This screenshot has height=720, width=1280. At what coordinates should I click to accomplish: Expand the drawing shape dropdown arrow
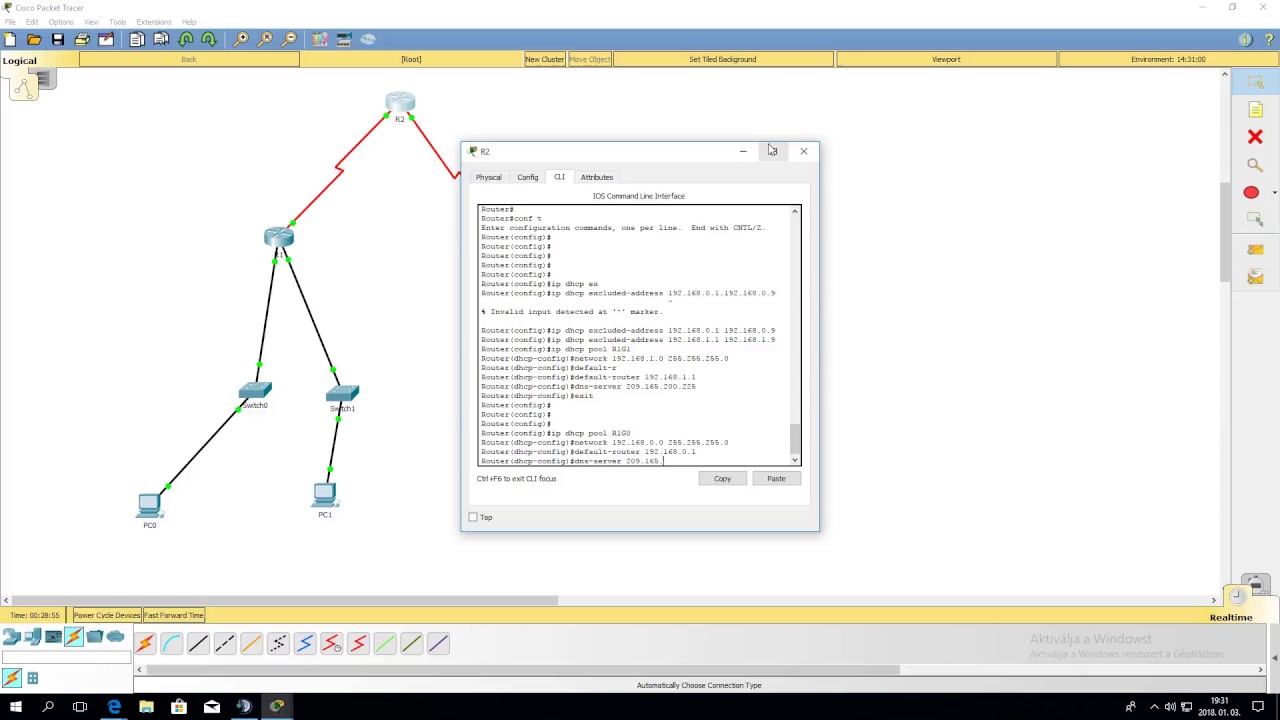tap(1274, 193)
